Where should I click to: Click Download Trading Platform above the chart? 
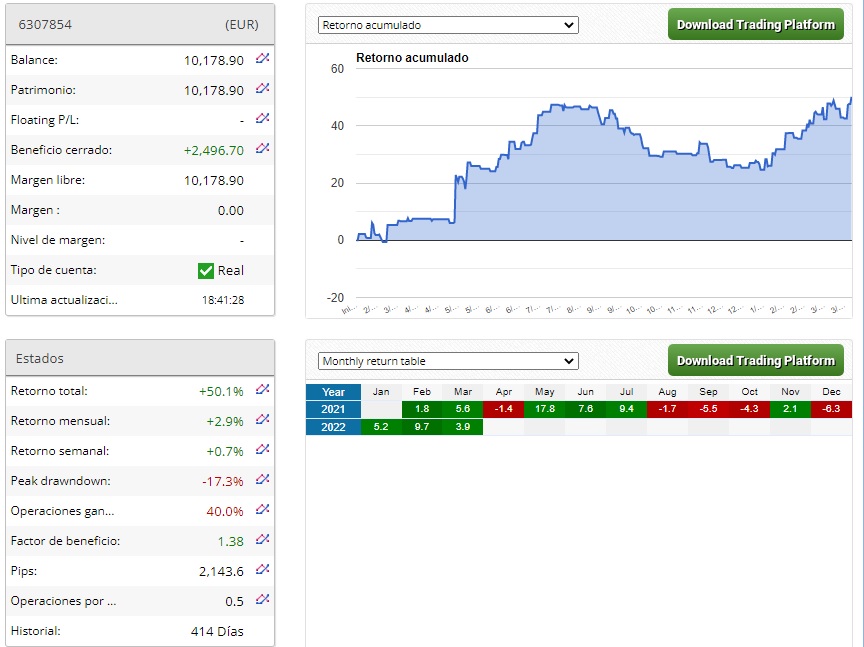pyautogui.click(x=755, y=25)
